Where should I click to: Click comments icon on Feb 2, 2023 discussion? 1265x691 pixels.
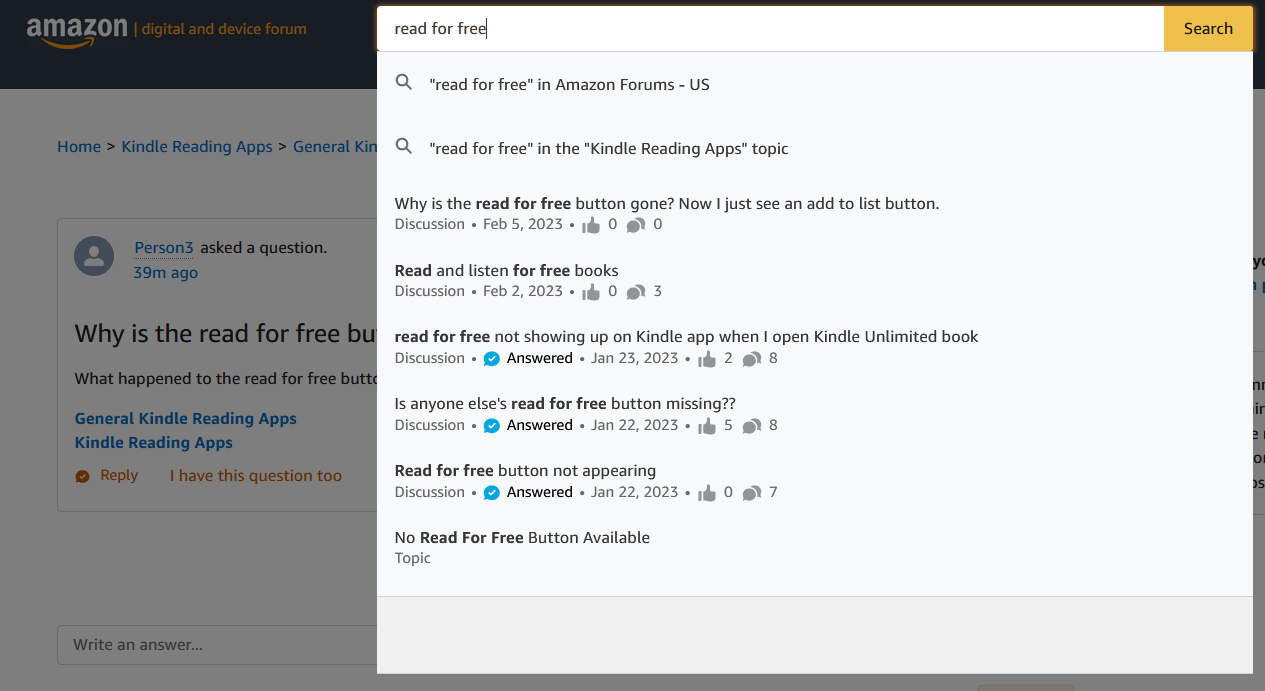point(636,292)
